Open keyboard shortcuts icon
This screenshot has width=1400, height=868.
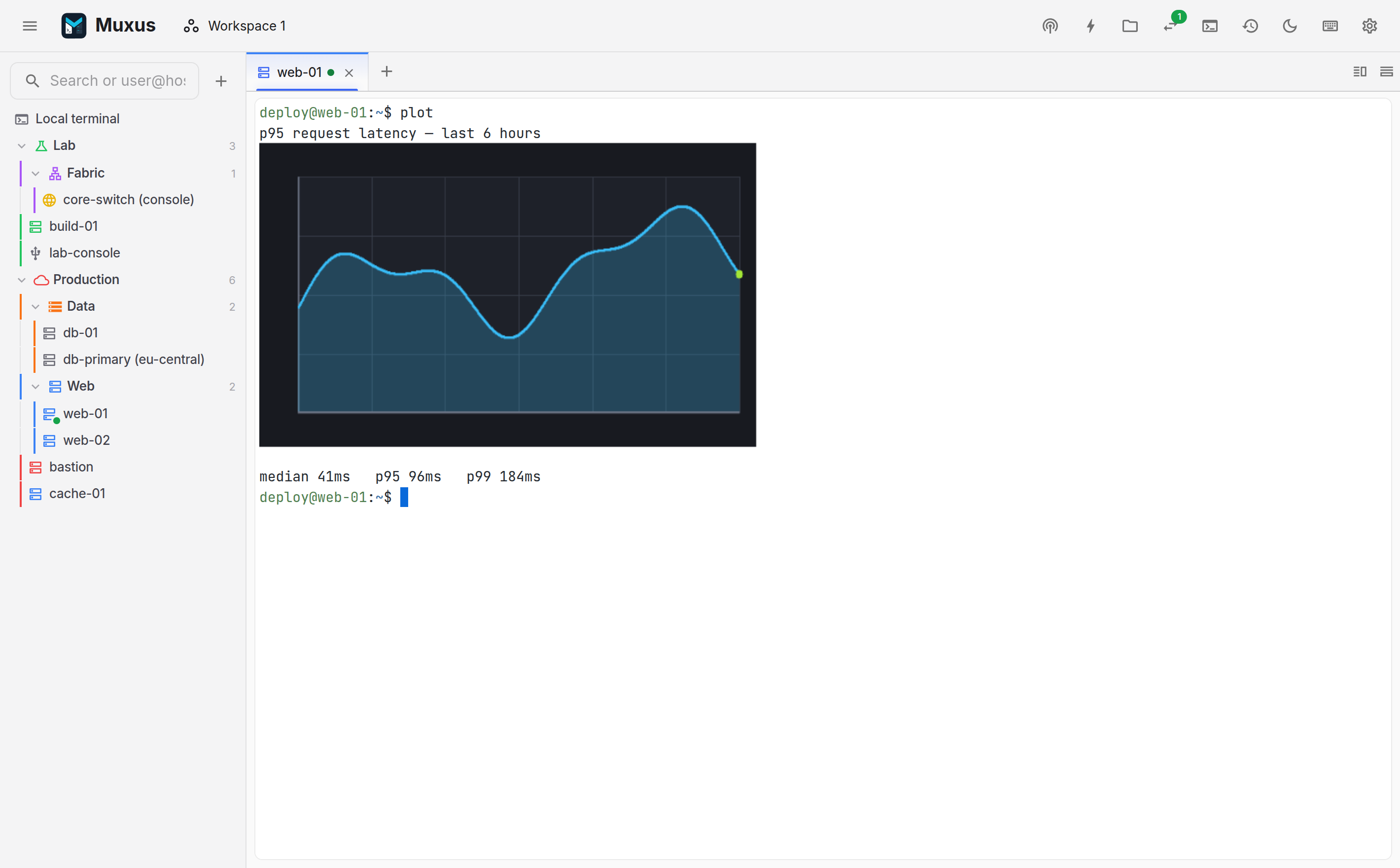(x=1330, y=26)
